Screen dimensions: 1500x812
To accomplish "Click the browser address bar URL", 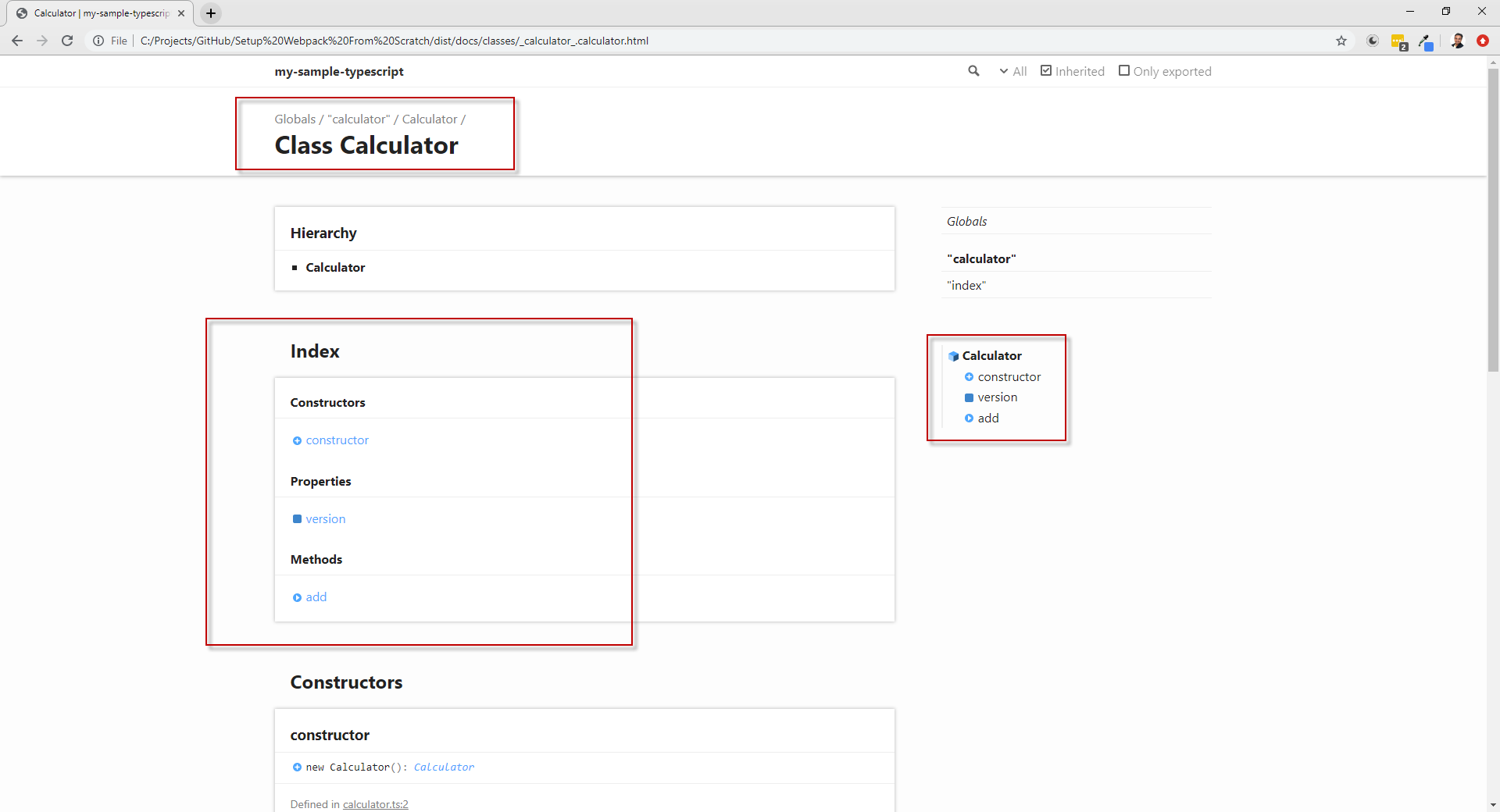I will point(394,41).
